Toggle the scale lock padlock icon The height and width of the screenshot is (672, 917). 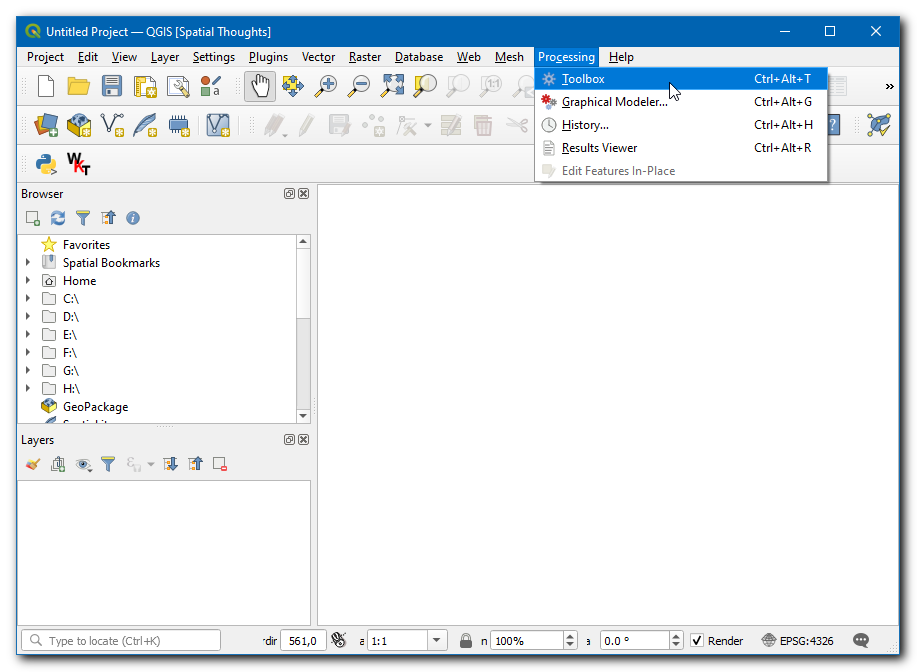(466, 641)
